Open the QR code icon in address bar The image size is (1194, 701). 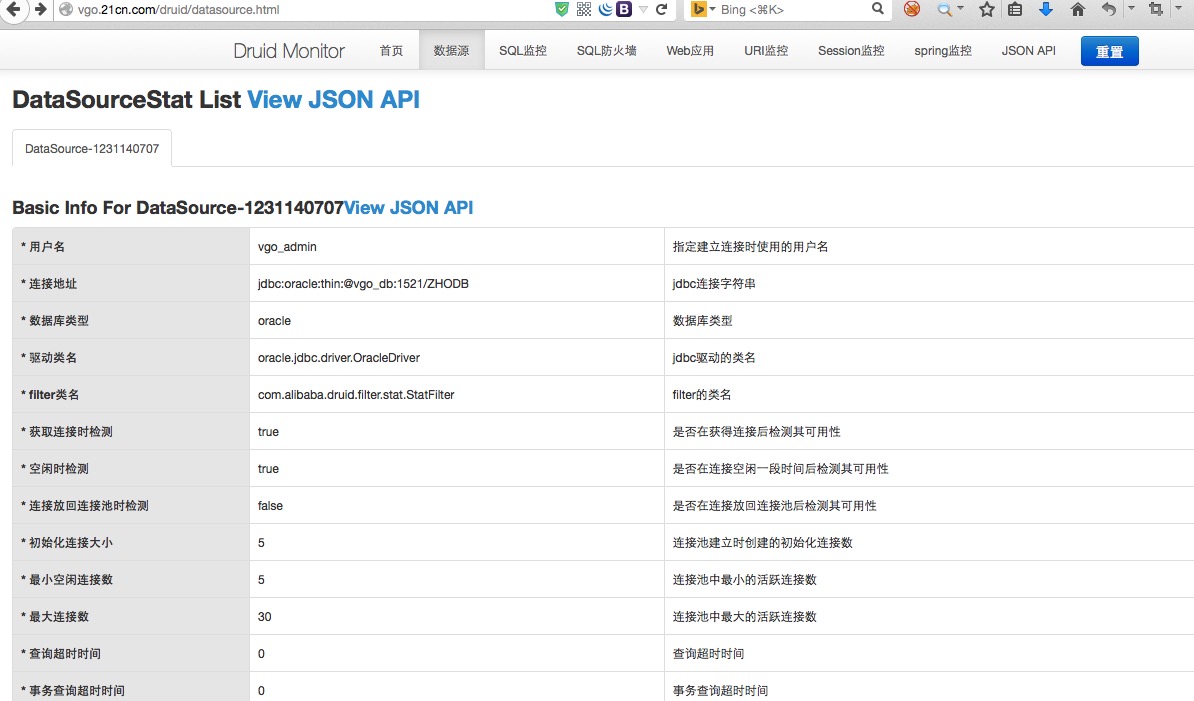(x=584, y=9)
